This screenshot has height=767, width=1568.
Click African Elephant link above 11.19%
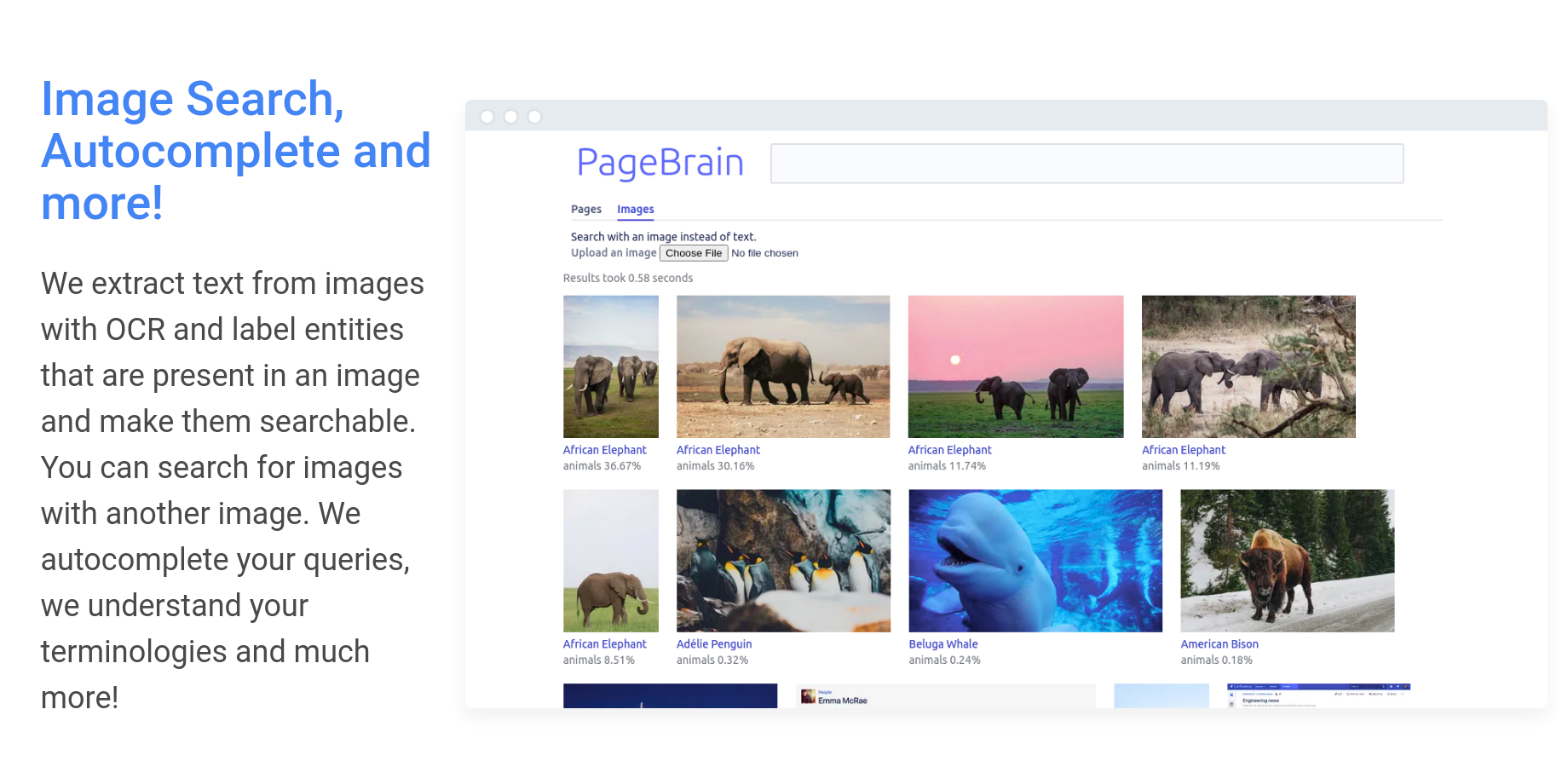click(x=1184, y=450)
